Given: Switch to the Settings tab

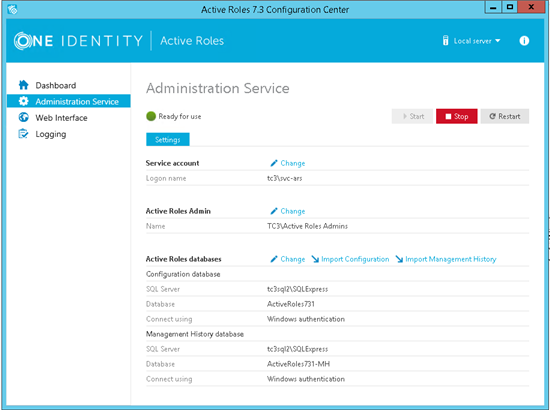Looking at the screenshot, I should tap(168, 140).
